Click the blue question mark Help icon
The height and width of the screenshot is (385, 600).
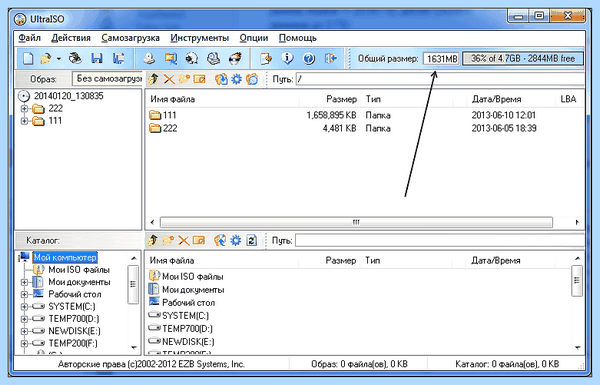[x=309, y=59]
